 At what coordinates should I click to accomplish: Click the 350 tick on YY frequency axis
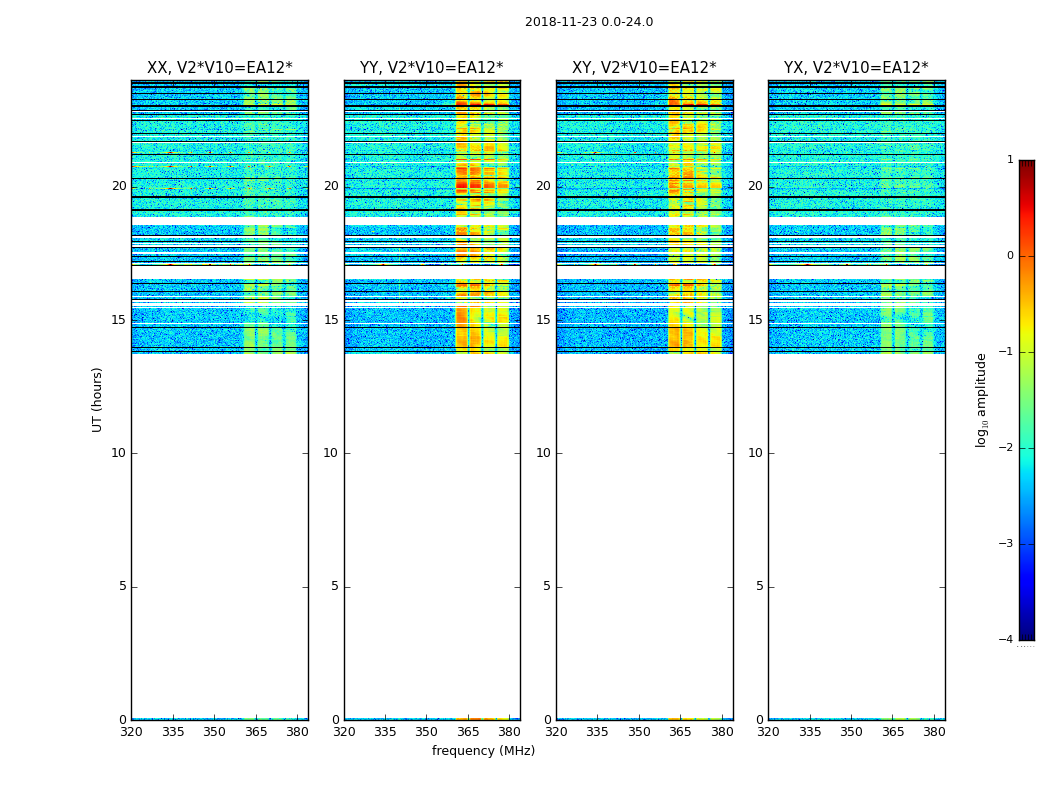pyautogui.click(x=427, y=732)
